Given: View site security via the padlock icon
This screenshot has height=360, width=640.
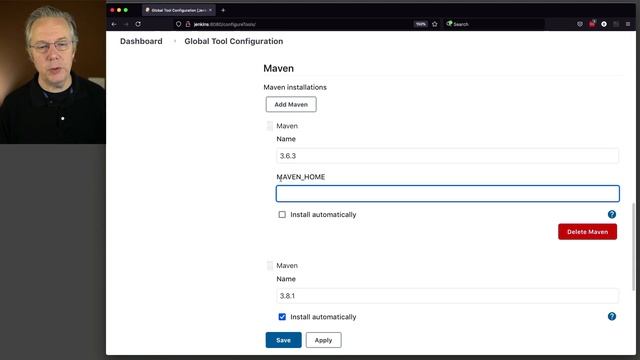Looking at the screenshot, I should point(188,24).
